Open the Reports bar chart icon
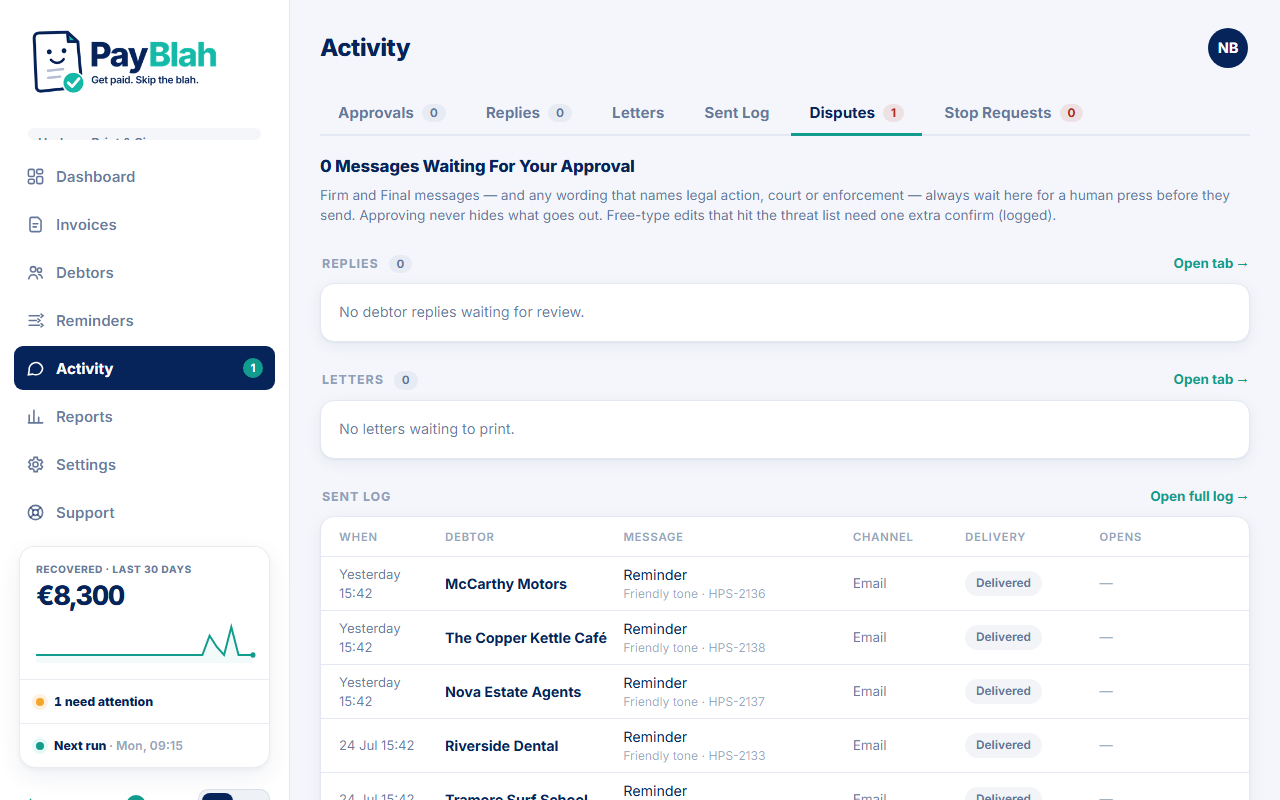The width and height of the screenshot is (1280, 800). click(x=36, y=417)
